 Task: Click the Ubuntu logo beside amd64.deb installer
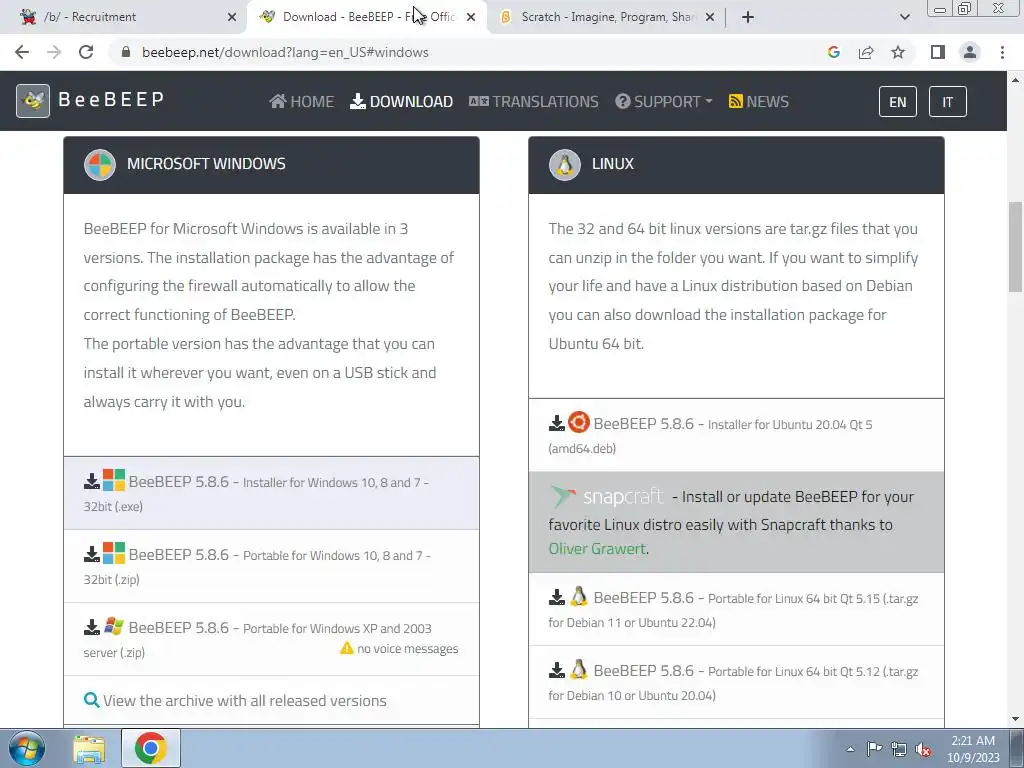[x=579, y=423]
